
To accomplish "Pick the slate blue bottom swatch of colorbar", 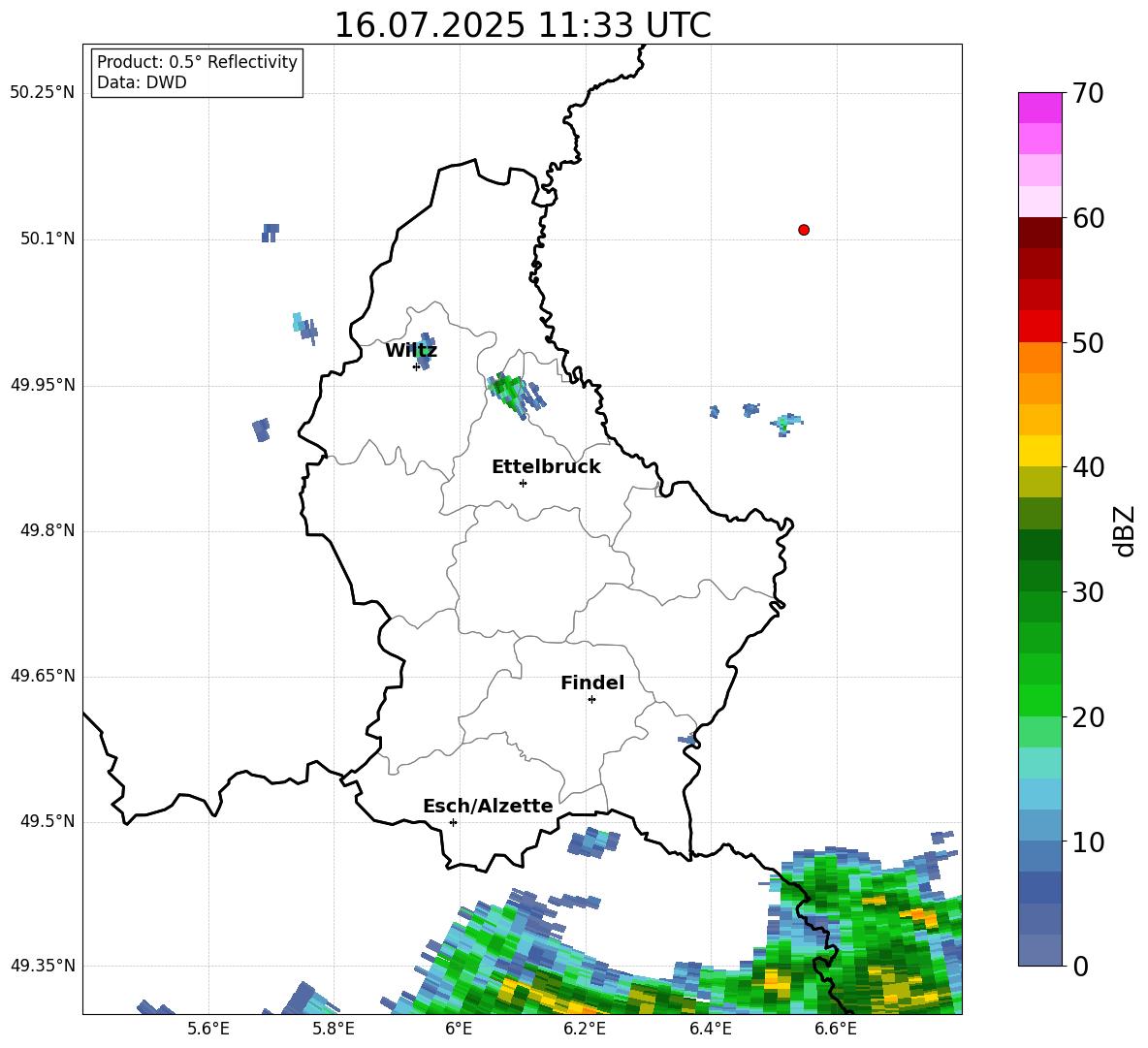I will pyautogui.click(x=1039, y=951).
